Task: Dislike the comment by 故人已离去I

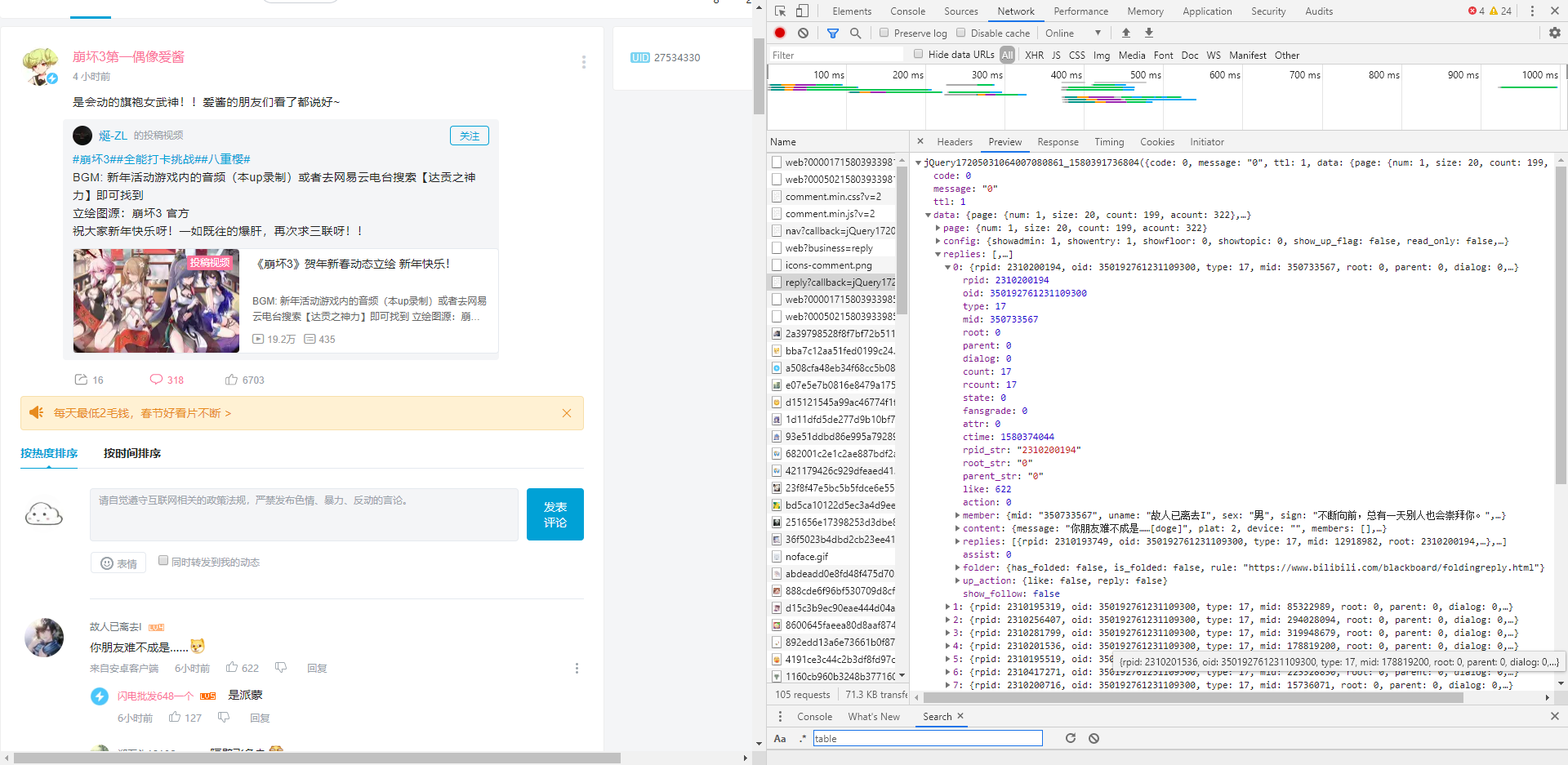Action: (x=281, y=668)
